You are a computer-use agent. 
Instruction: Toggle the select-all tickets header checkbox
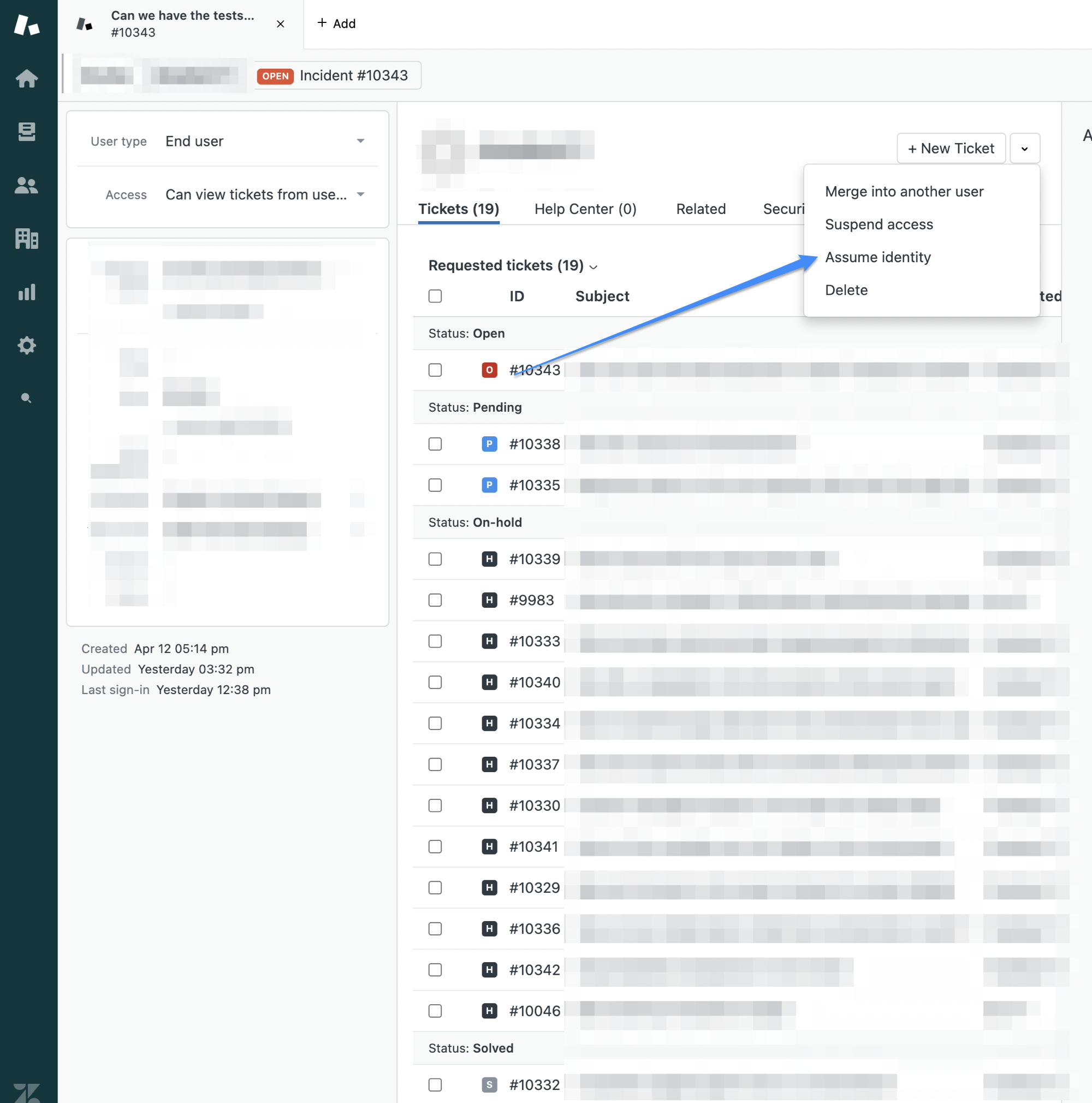click(435, 296)
